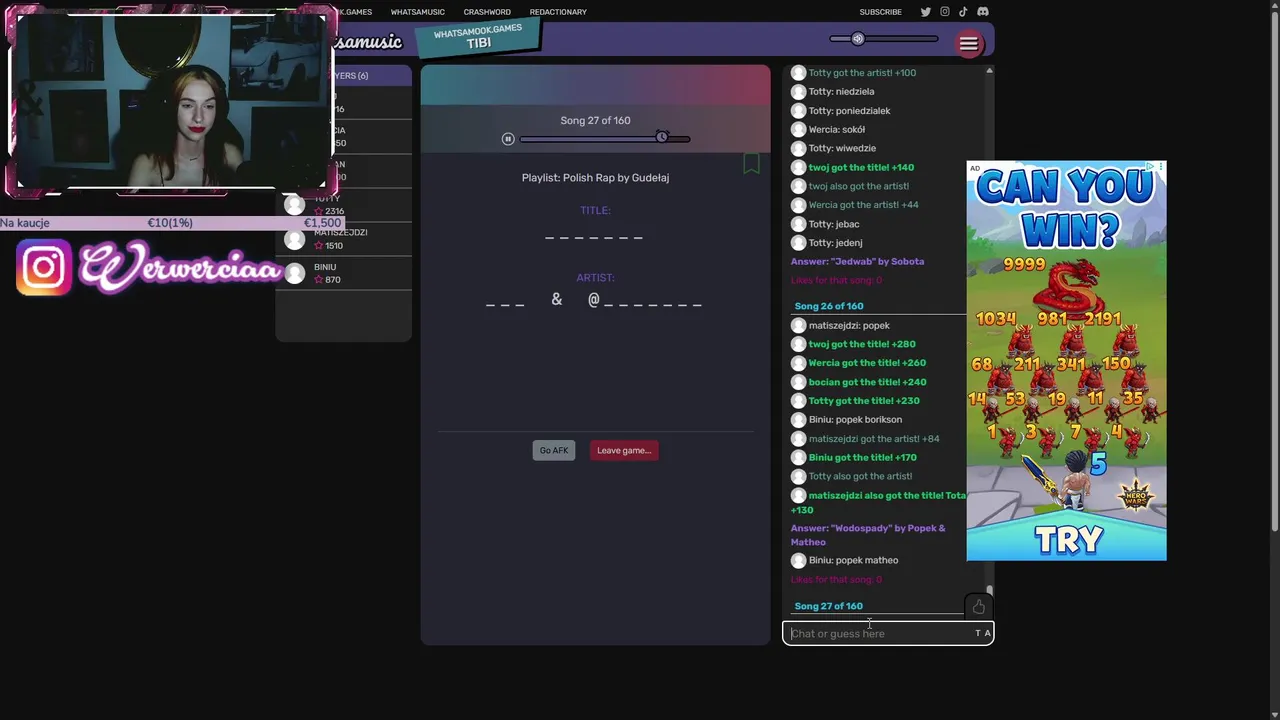Click the T A toggle in chat box
1280x720 pixels.
tap(983, 633)
